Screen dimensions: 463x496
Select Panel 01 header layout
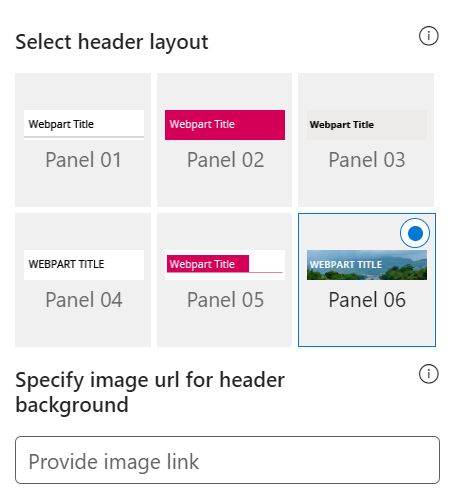(83, 140)
